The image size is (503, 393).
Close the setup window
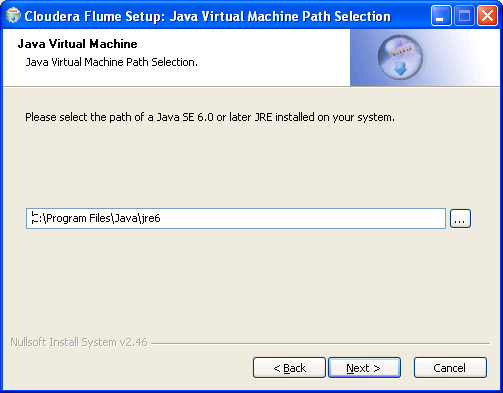[x=487, y=15]
